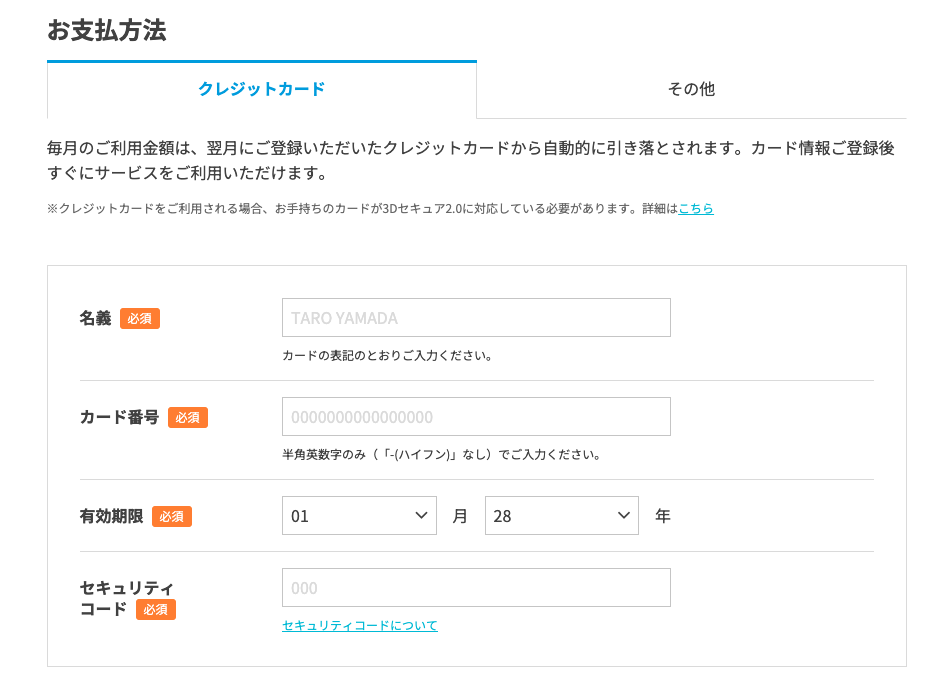Focus the 名義 cardholder name field

476,318
